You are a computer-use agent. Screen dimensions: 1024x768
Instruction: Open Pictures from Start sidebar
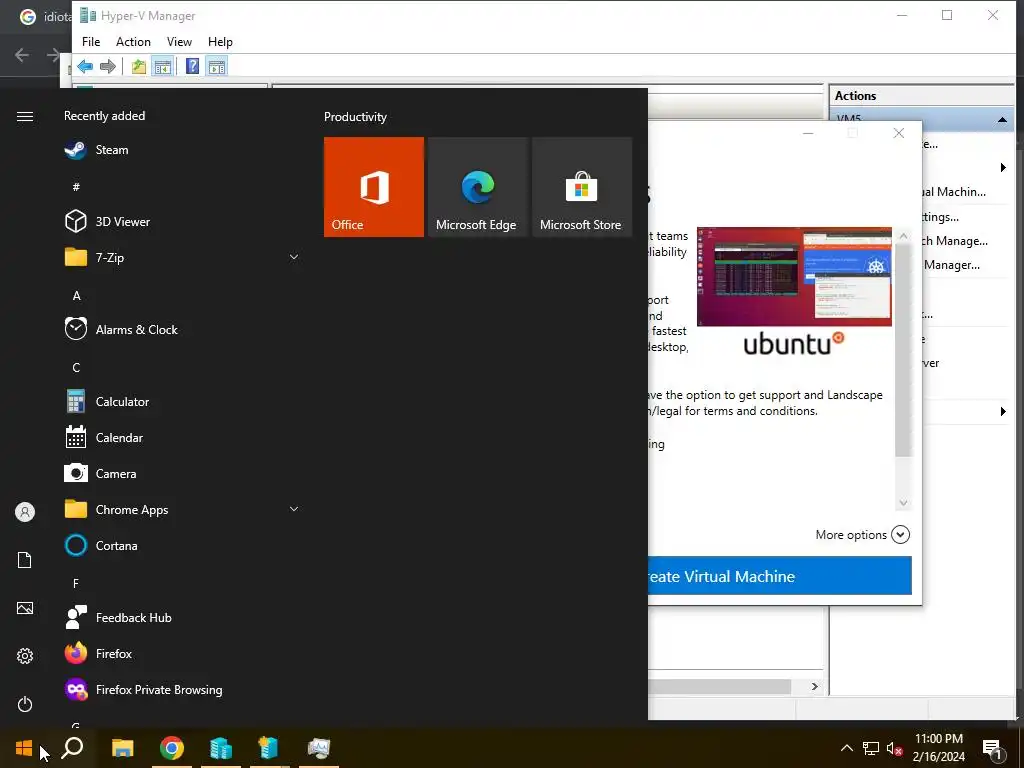(25, 609)
